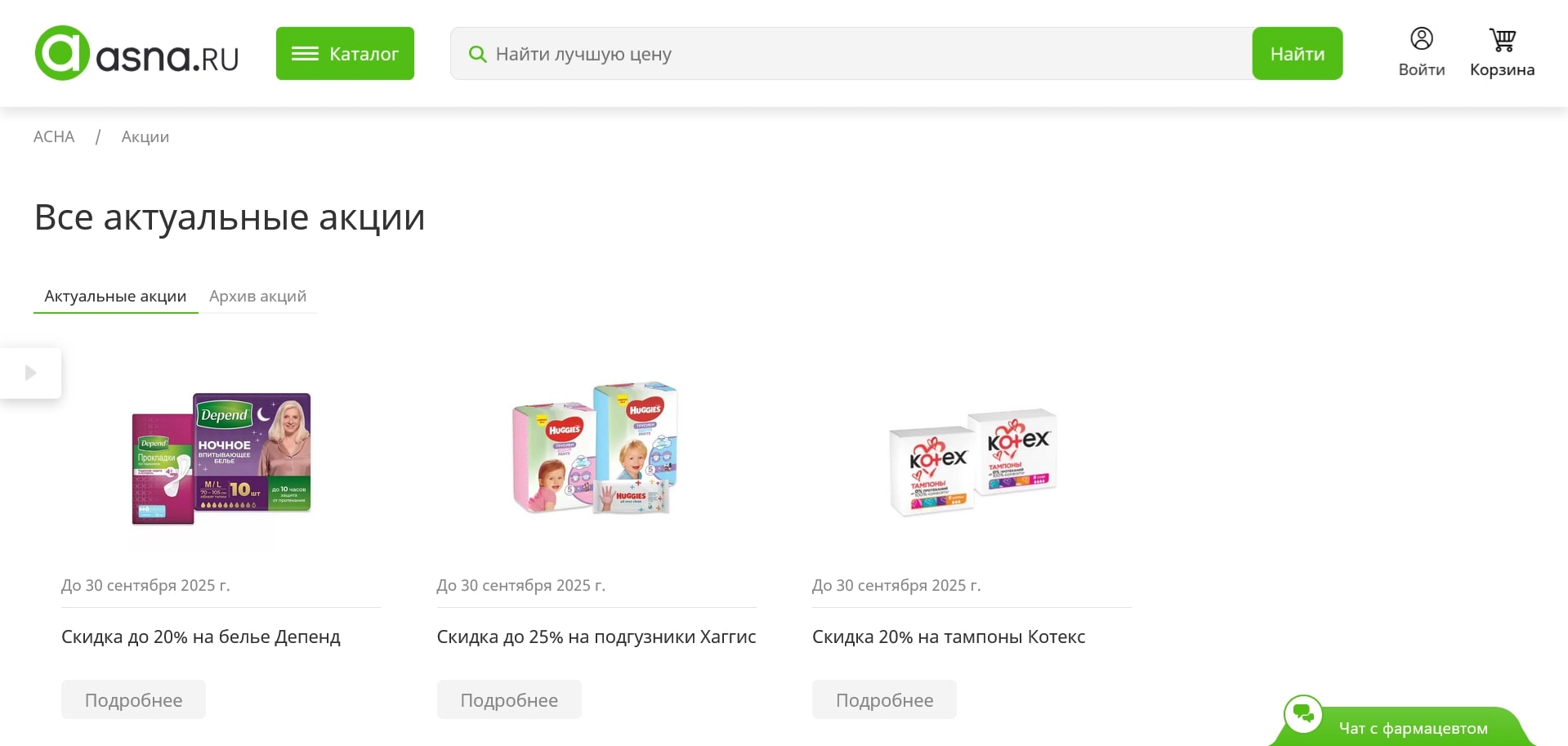Open the Корзина shopping cart icon
This screenshot has width=1568, height=746.
[x=1502, y=39]
